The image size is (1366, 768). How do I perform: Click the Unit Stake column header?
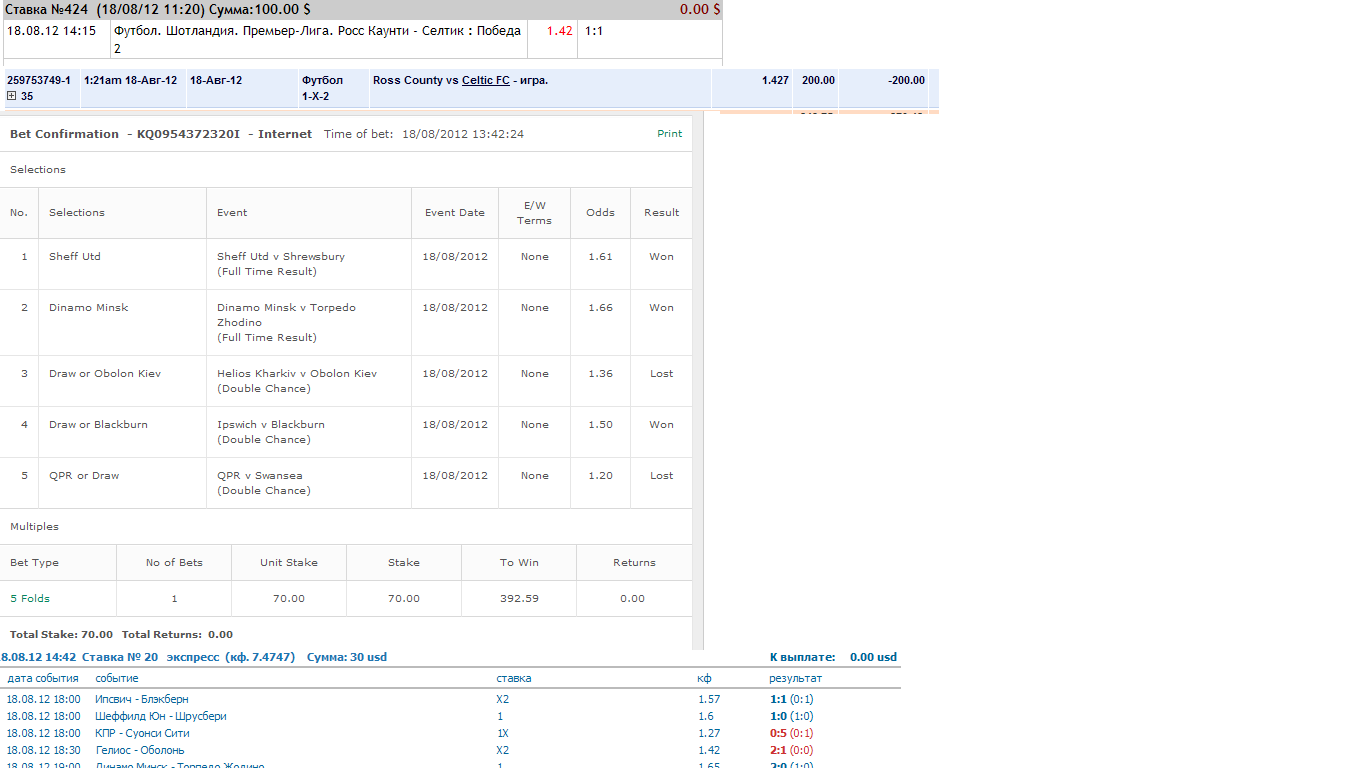click(x=289, y=563)
